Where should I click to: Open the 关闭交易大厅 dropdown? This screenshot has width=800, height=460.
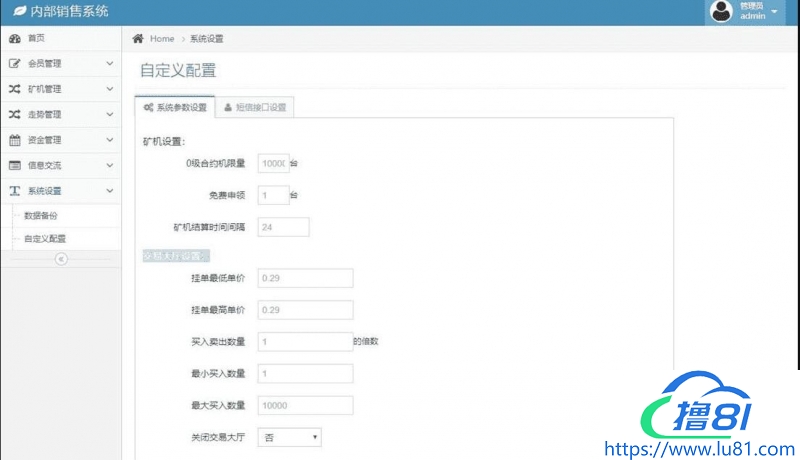coord(290,437)
